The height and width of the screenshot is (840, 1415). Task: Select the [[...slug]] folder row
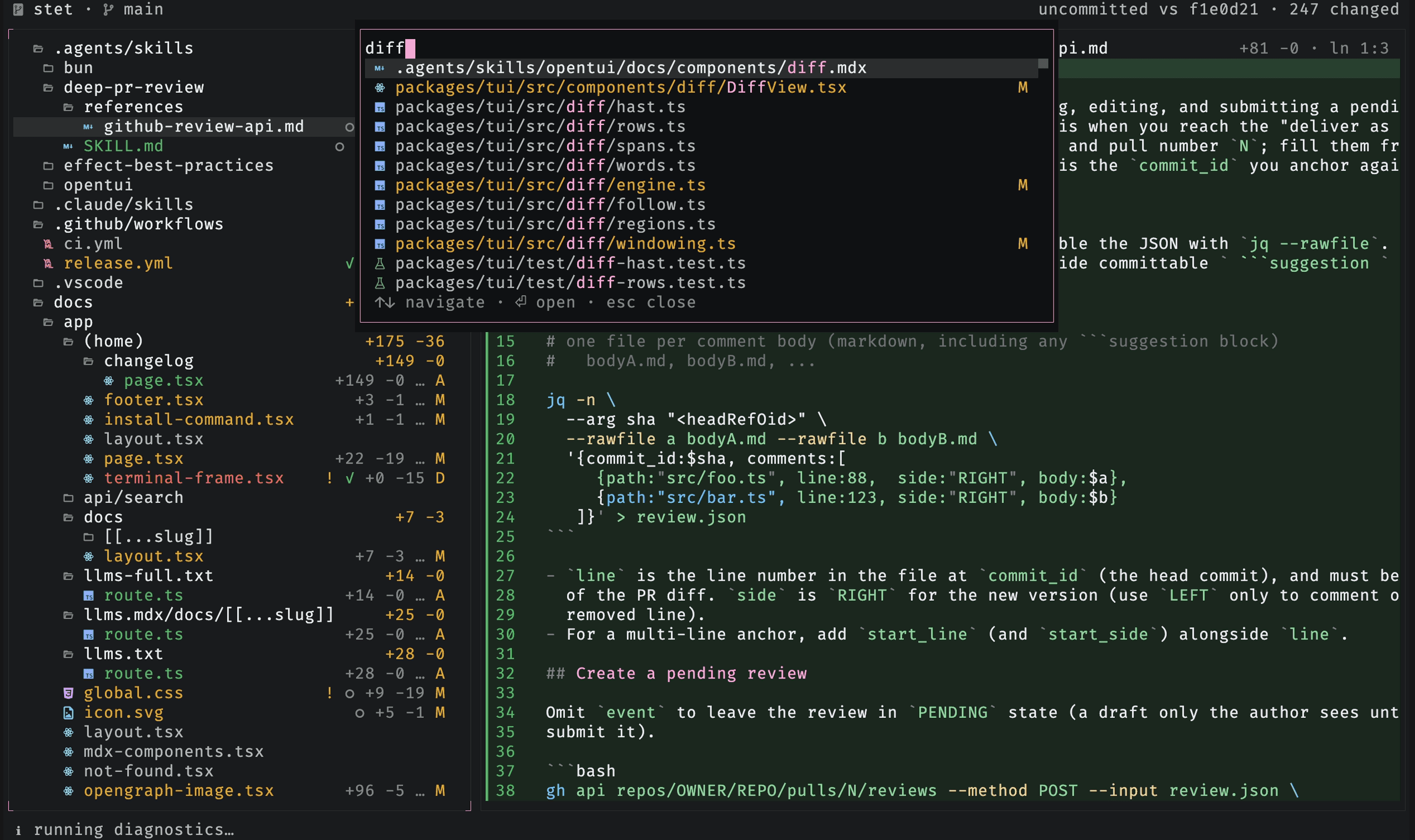click(159, 537)
